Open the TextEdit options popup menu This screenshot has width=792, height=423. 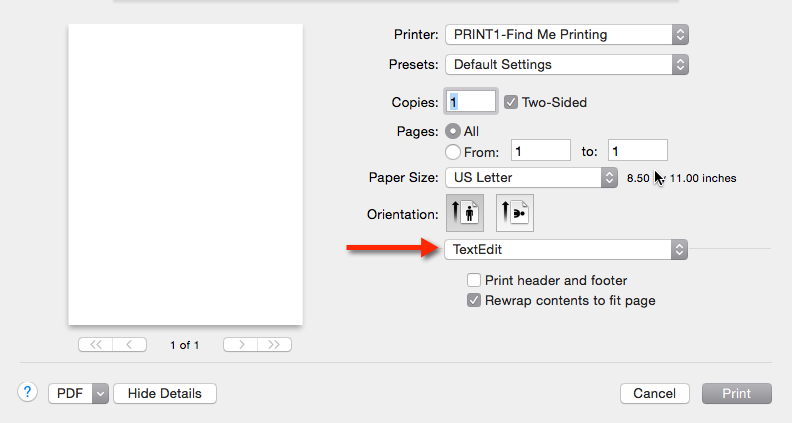click(566, 249)
